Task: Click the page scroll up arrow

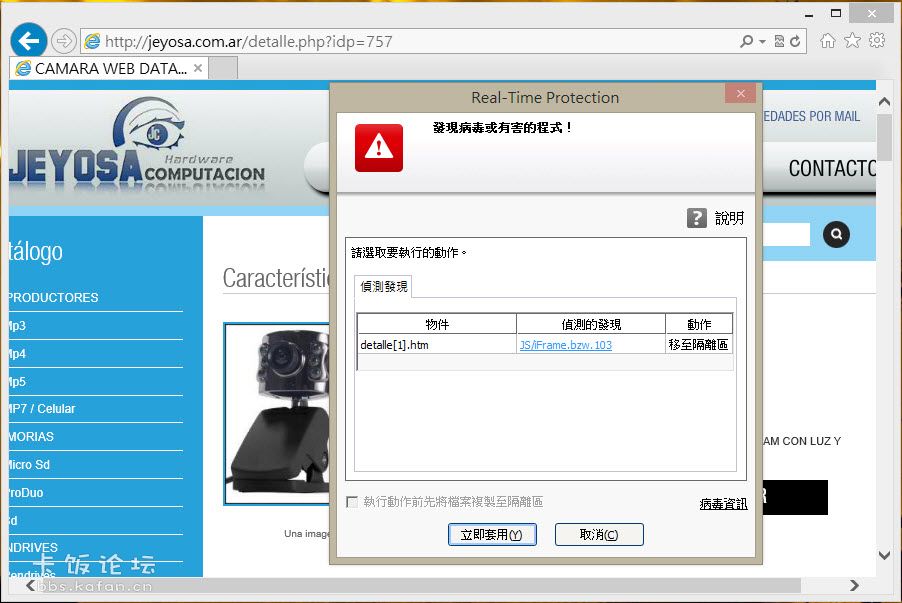Action: coord(884,102)
